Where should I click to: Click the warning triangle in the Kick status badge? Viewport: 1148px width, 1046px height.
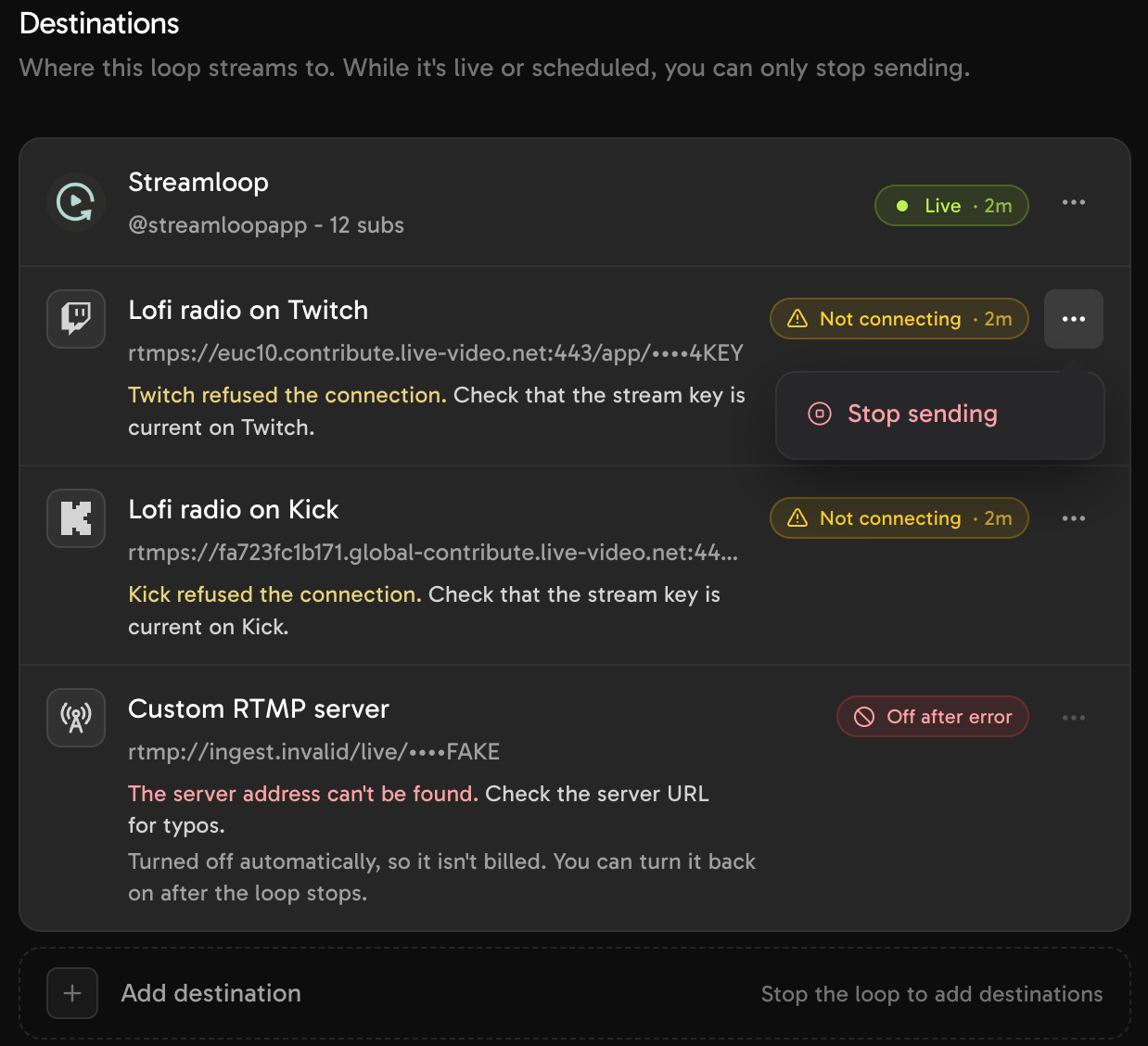pos(797,518)
